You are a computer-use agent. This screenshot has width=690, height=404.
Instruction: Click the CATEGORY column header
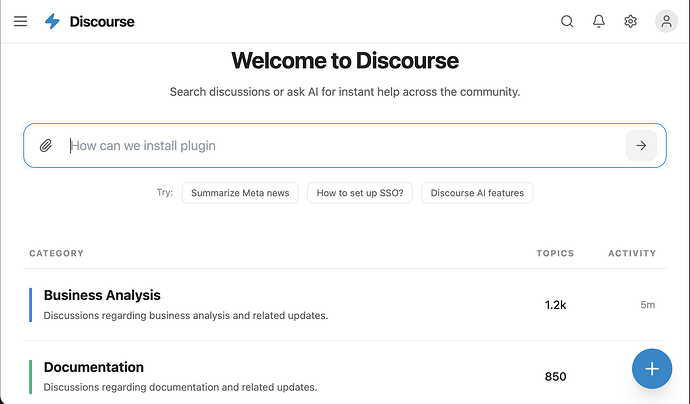56,253
